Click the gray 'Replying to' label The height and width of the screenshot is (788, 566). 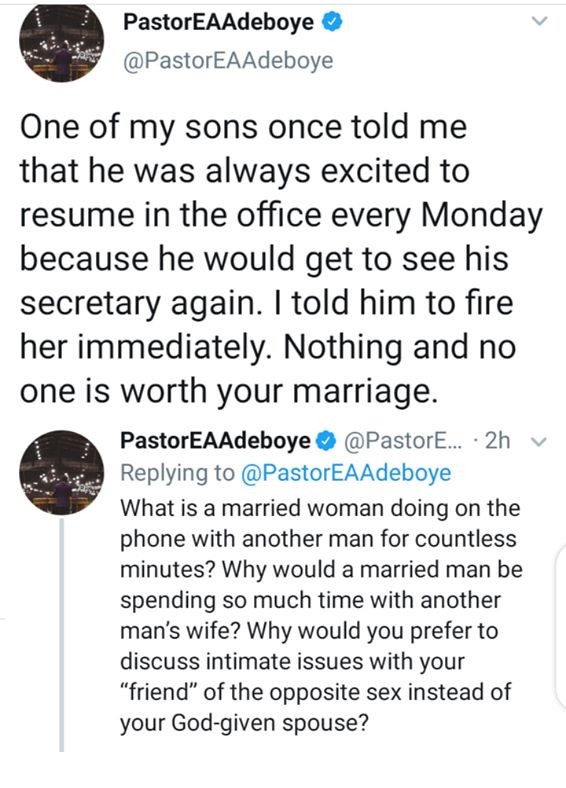pyautogui.click(x=177, y=473)
